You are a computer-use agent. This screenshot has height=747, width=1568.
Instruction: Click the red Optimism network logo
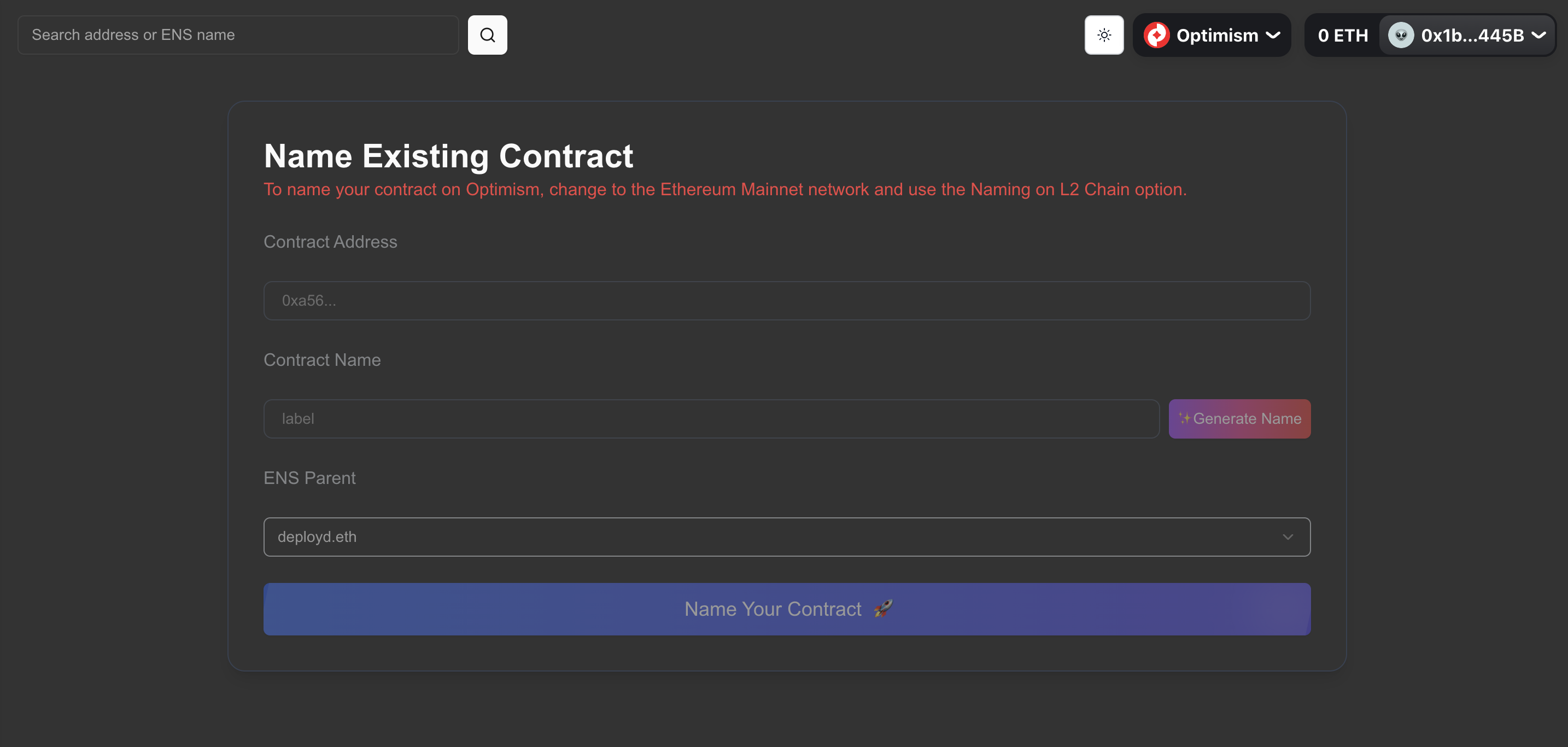1156,34
